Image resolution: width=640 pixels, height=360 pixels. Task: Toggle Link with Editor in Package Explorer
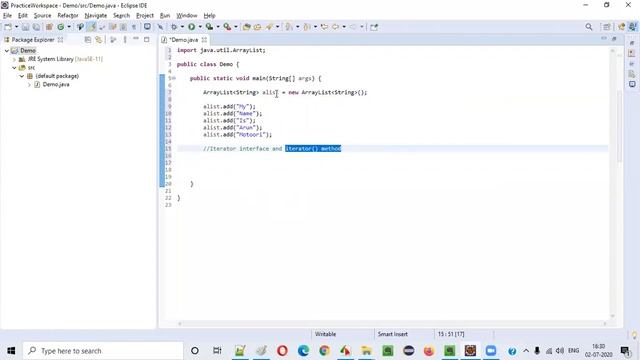point(99,40)
